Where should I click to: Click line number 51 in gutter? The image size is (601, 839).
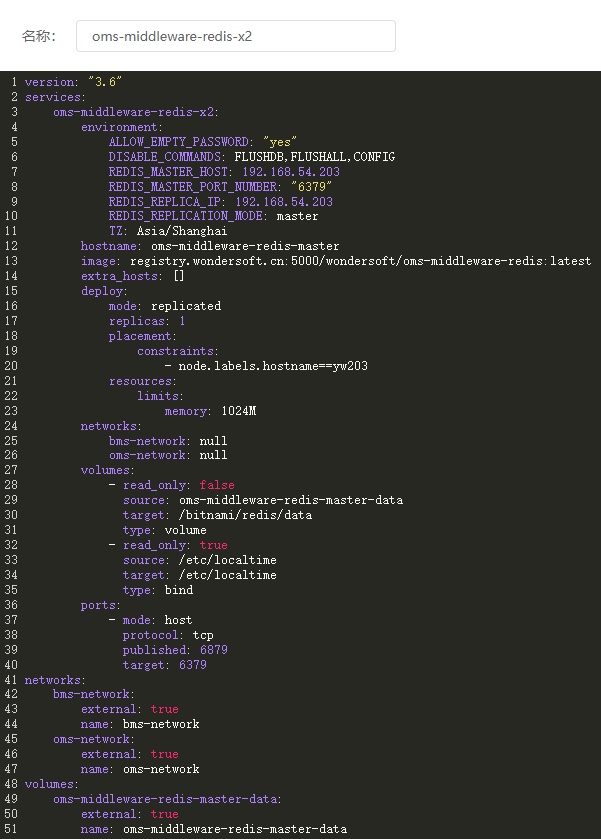click(11, 829)
